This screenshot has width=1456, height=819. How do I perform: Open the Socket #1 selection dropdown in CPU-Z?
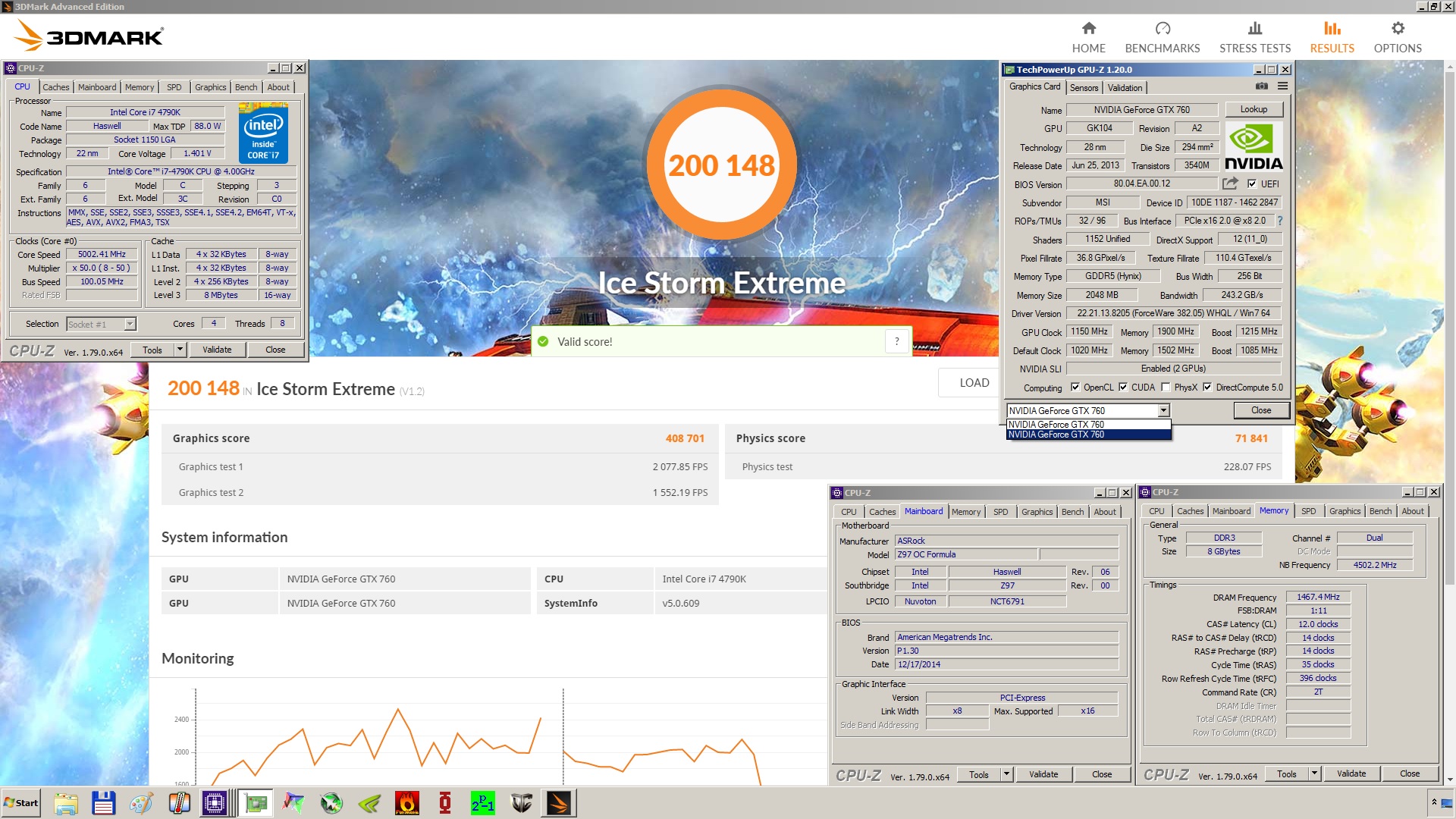pos(101,324)
